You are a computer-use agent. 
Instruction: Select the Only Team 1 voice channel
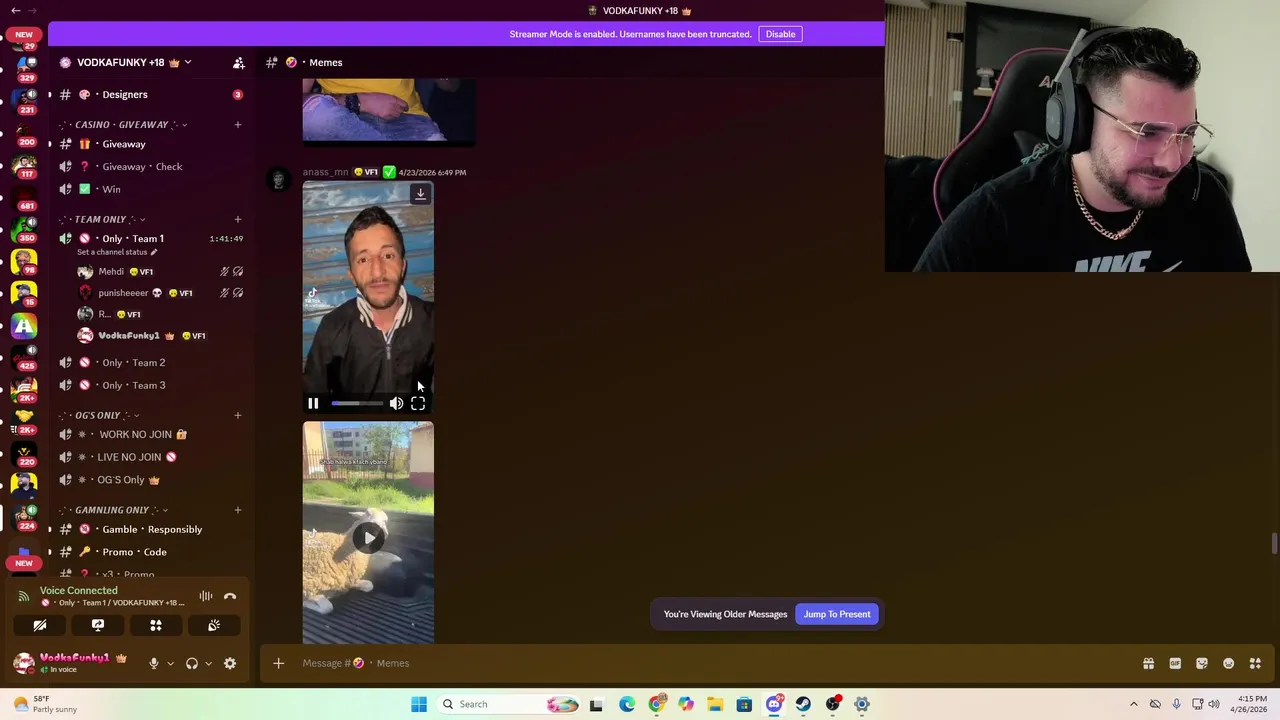pyautogui.click(x=152, y=238)
